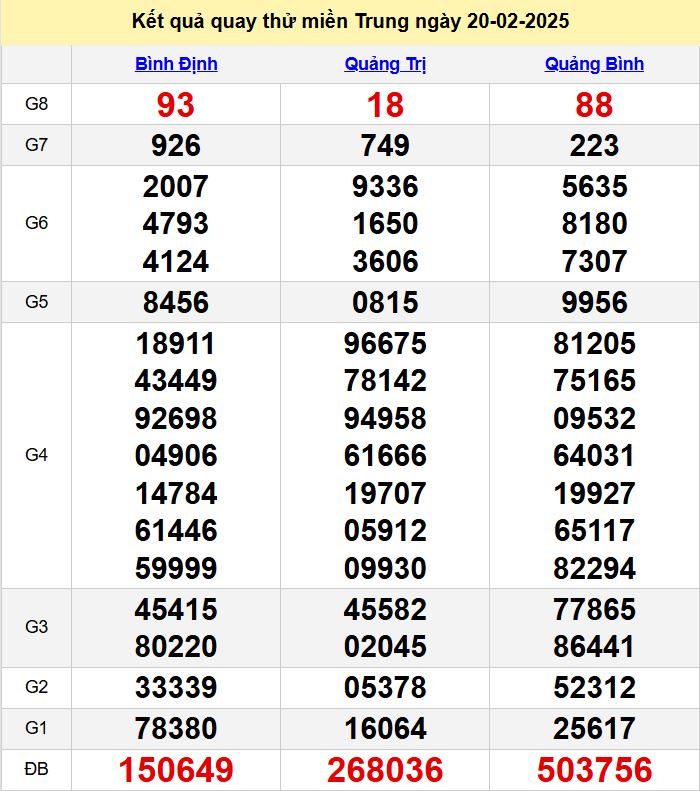Click G6 number 2007
The height and width of the screenshot is (791, 700).
point(176,187)
